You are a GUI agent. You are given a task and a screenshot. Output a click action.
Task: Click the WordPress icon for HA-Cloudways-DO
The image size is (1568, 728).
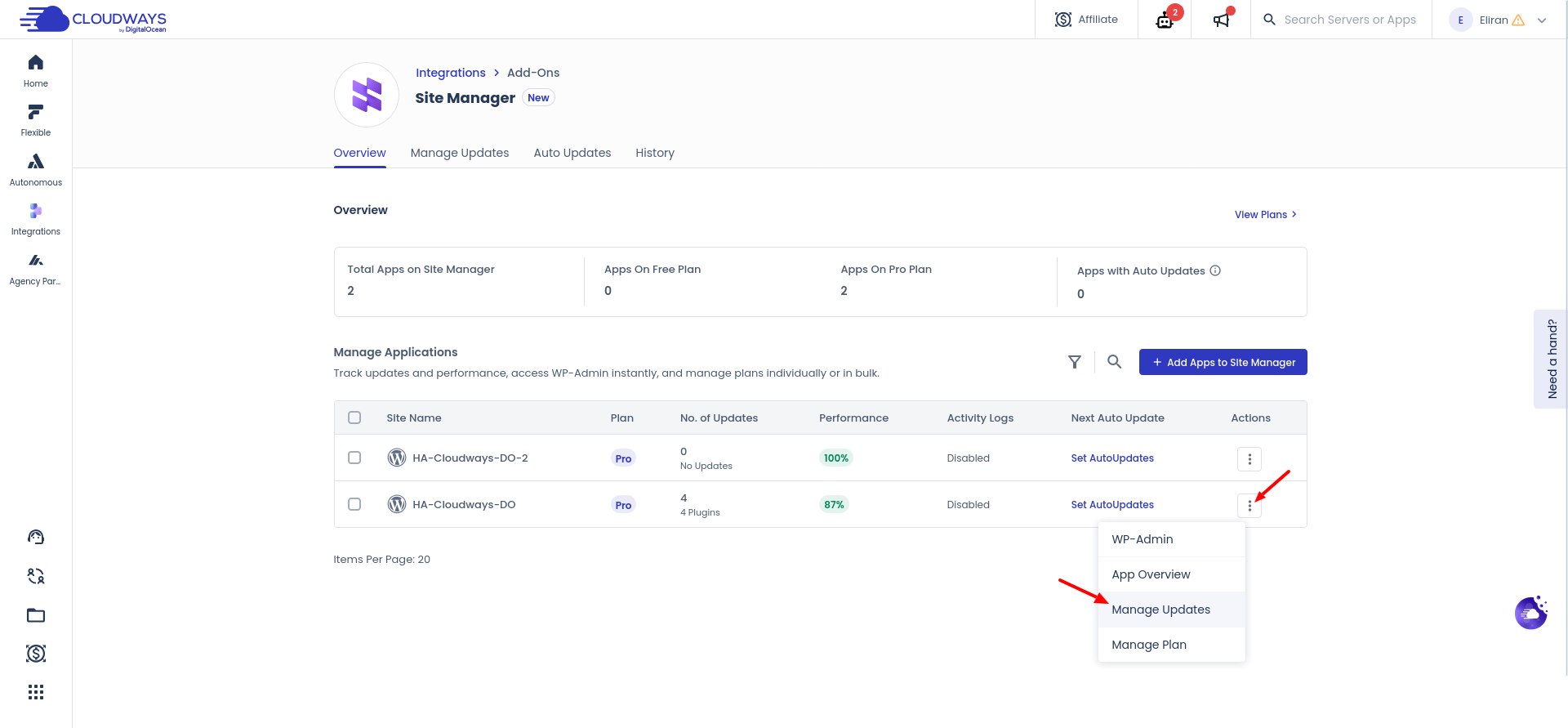(397, 504)
